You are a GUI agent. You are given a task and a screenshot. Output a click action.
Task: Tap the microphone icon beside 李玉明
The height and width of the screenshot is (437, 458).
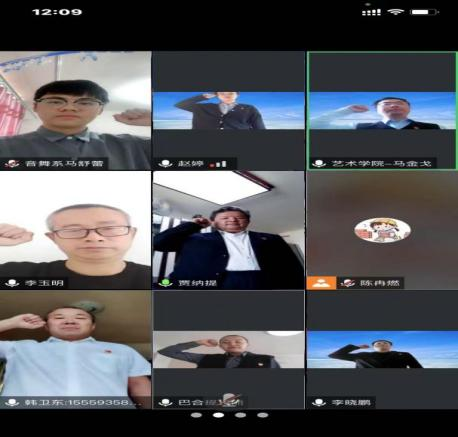(x=13, y=283)
